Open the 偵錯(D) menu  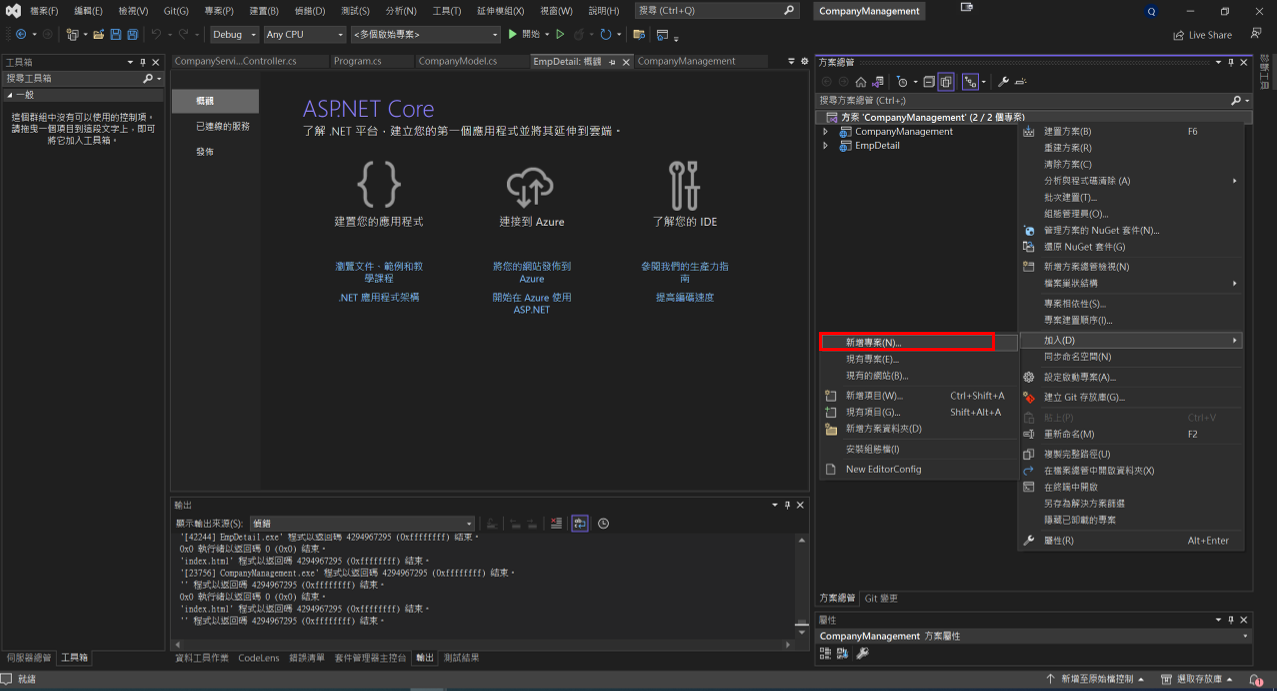coord(310,11)
